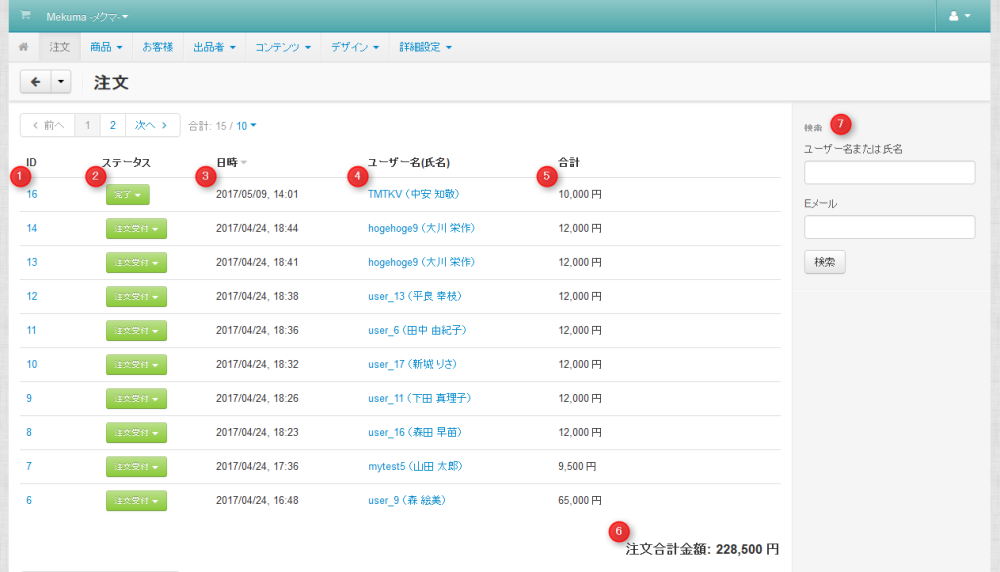Viewport: 1000px width, 572px height.
Task: Open the dropdown next to back arrow
Action: pos(61,82)
